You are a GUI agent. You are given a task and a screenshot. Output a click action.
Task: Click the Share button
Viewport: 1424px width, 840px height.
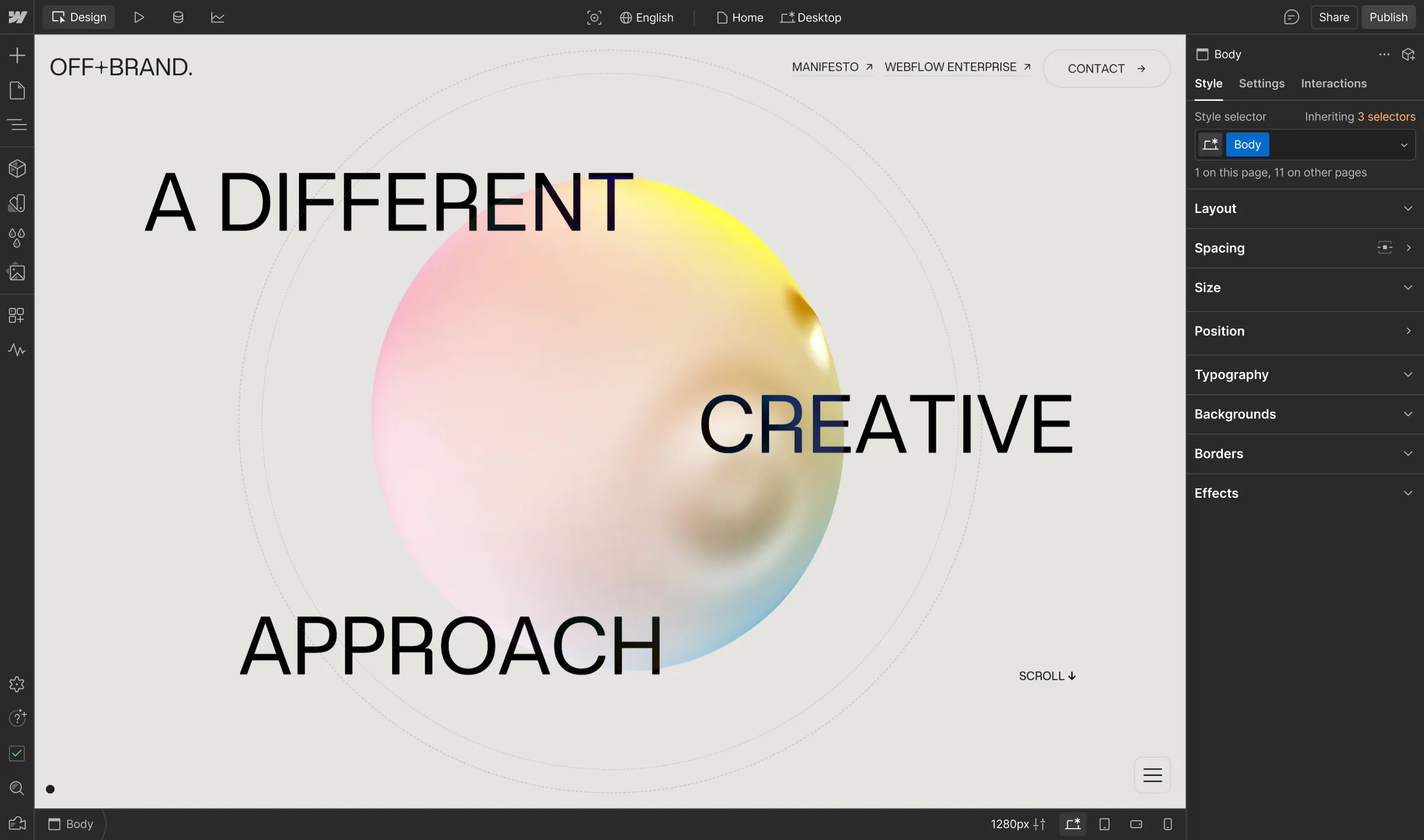pyautogui.click(x=1333, y=17)
